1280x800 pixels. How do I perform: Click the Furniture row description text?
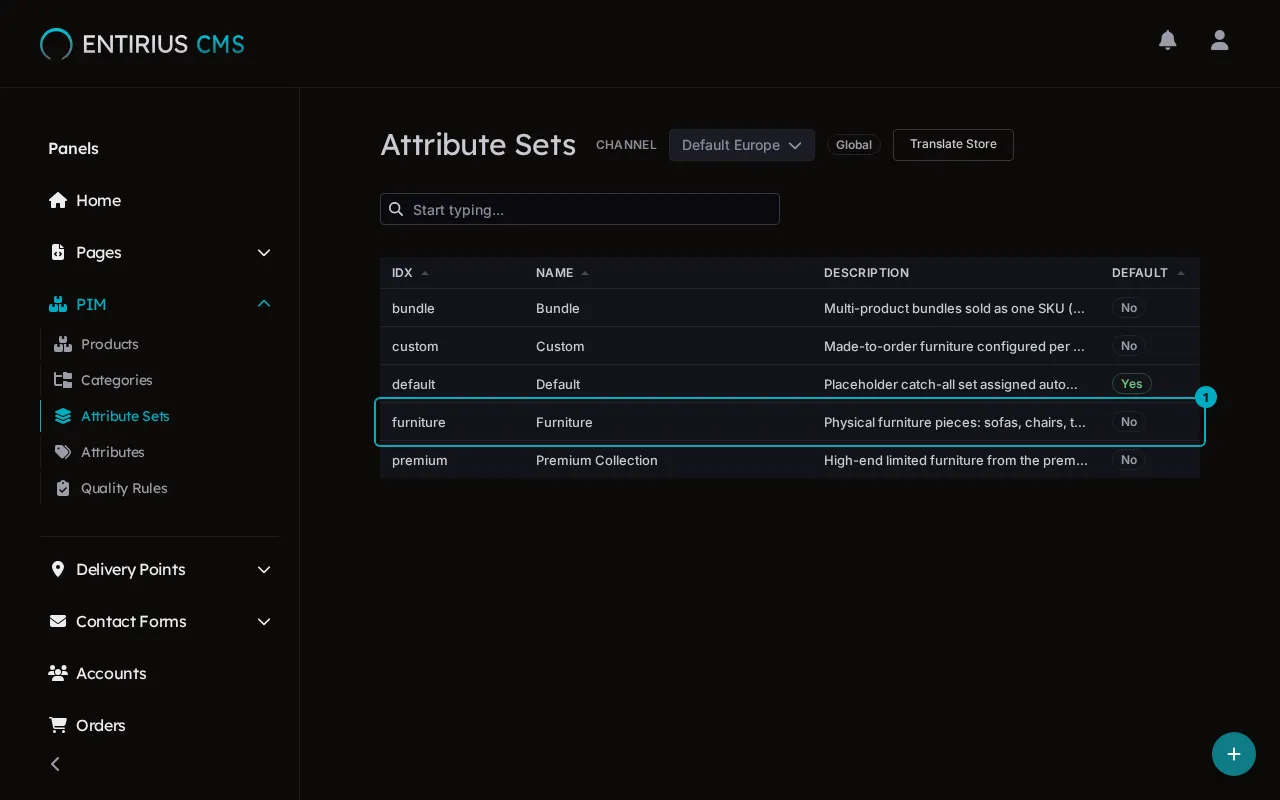coord(955,422)
